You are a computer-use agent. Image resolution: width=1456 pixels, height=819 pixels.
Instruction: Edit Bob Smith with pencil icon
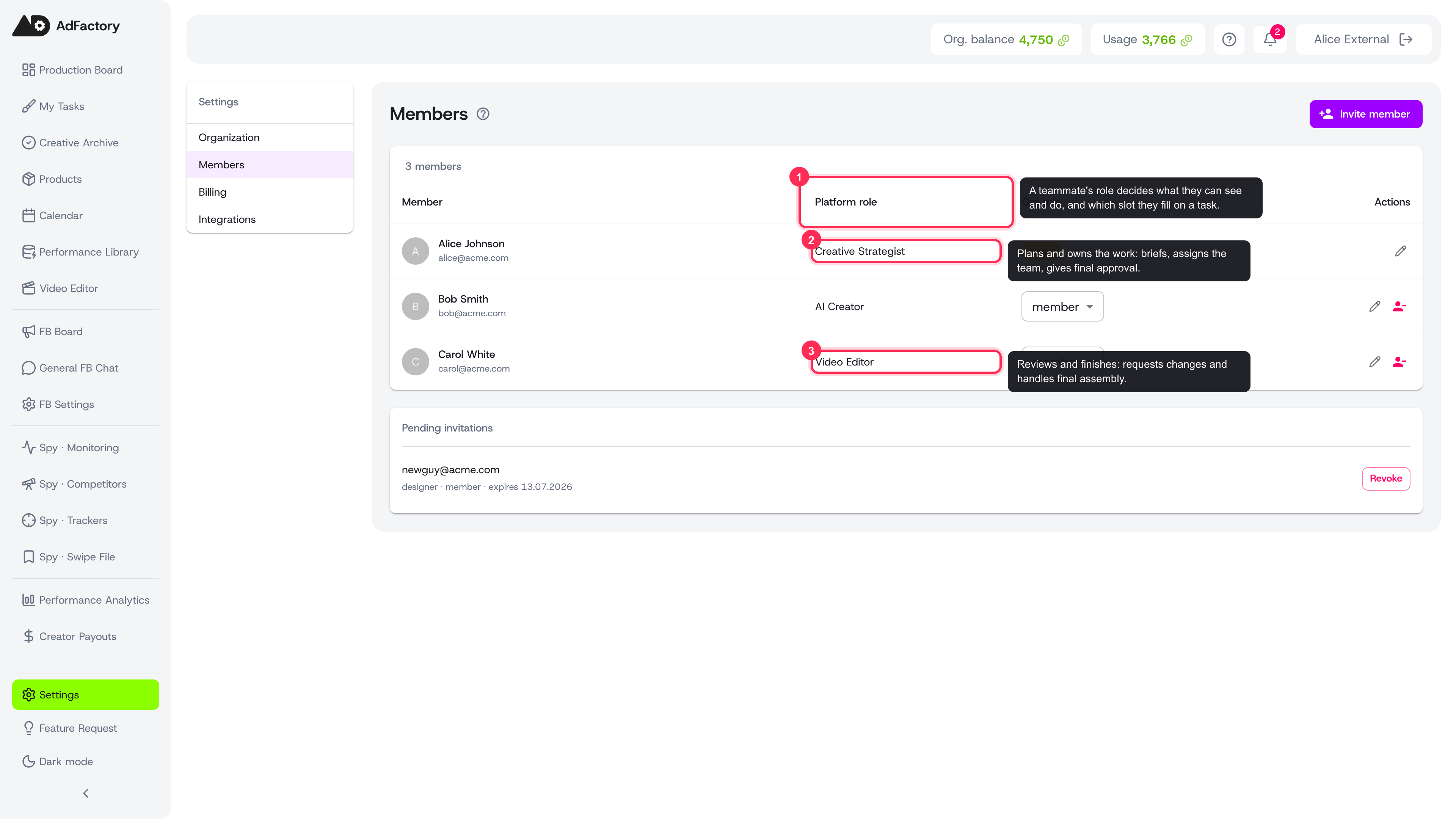(1374, 306)
